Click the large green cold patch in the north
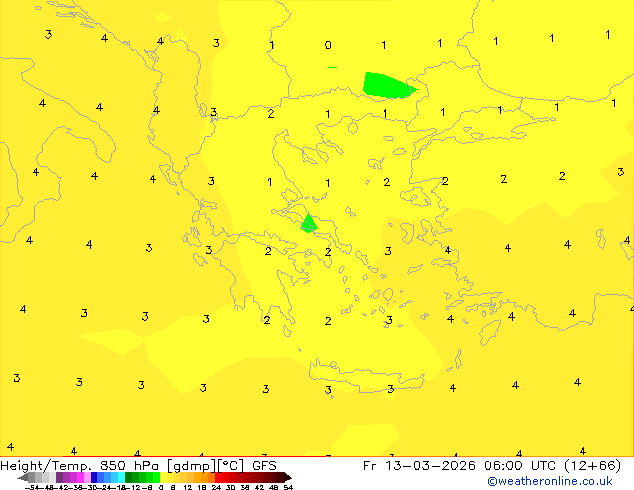 388,85
